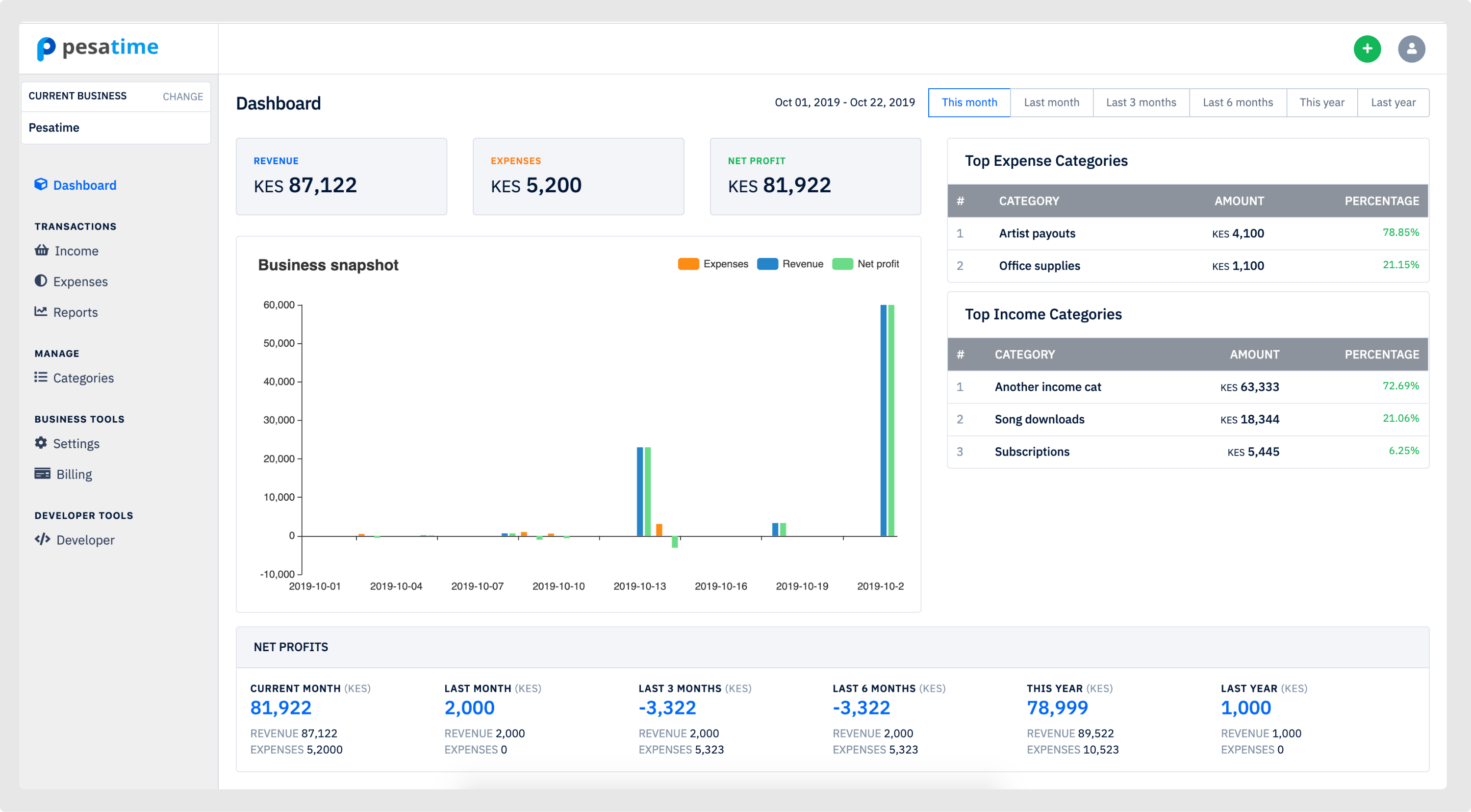Click the pesatime logo
The height and width of the screenshot is (812, 1471).
(x=98, y=48)
